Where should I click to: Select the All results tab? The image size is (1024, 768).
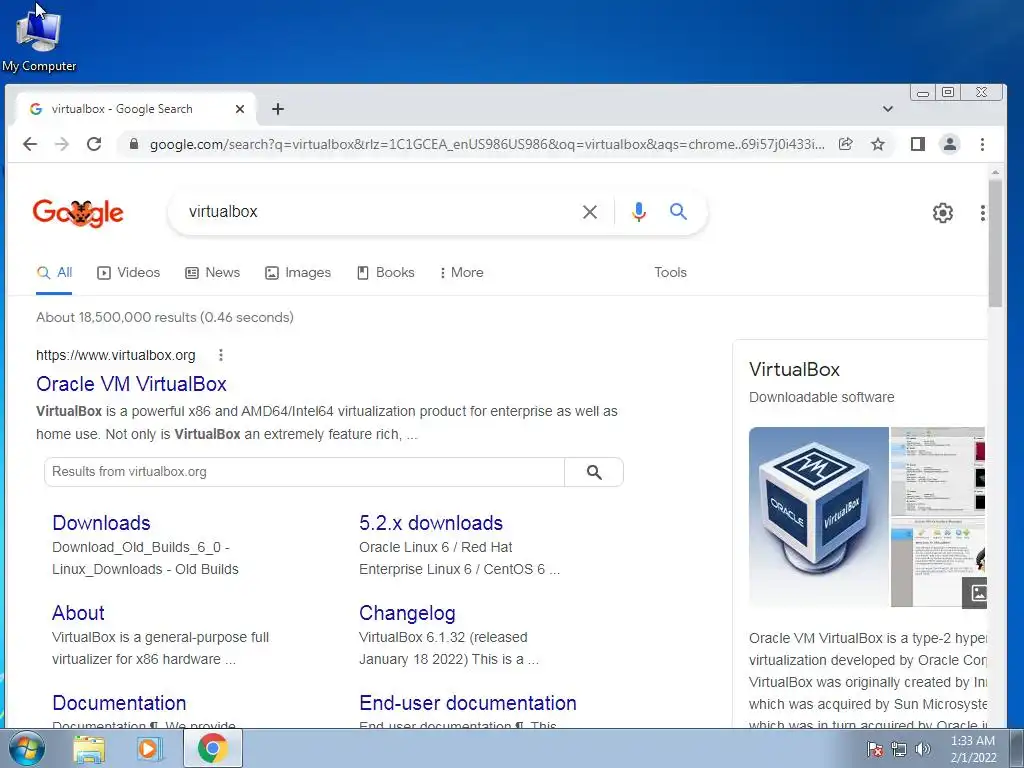point(54,273)
